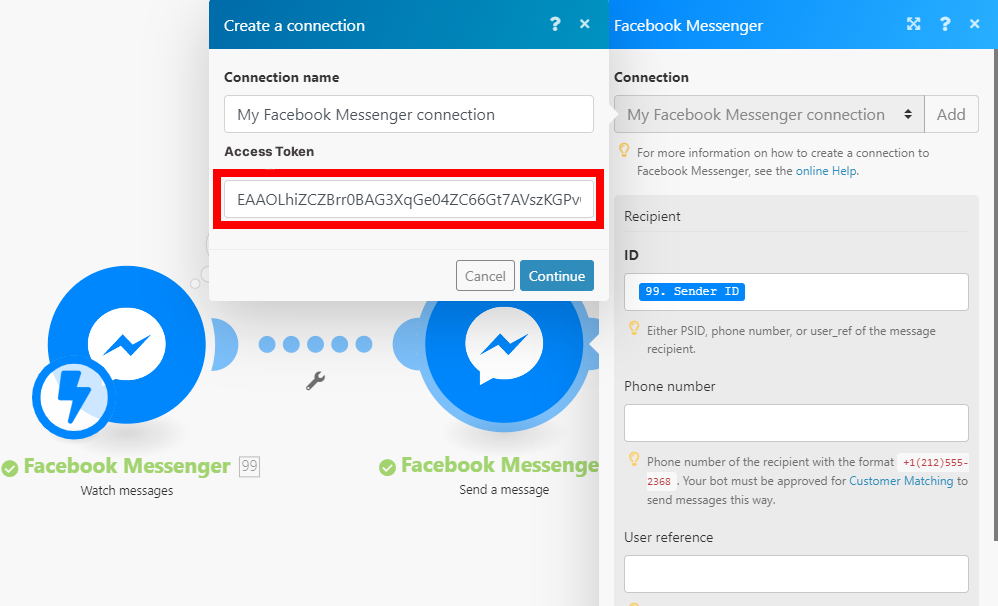Click the wrench icon on the route
This screenshot has width=998, height=606.
[x=315, y=380]
